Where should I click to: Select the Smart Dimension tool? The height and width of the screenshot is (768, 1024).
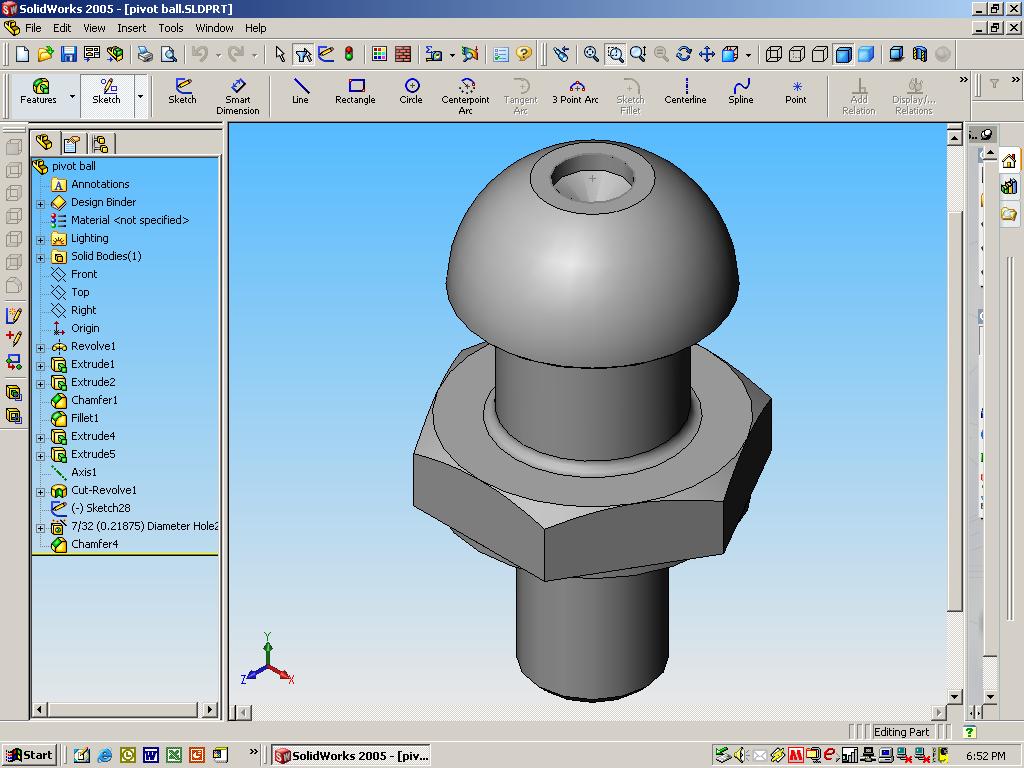[238, 96]
